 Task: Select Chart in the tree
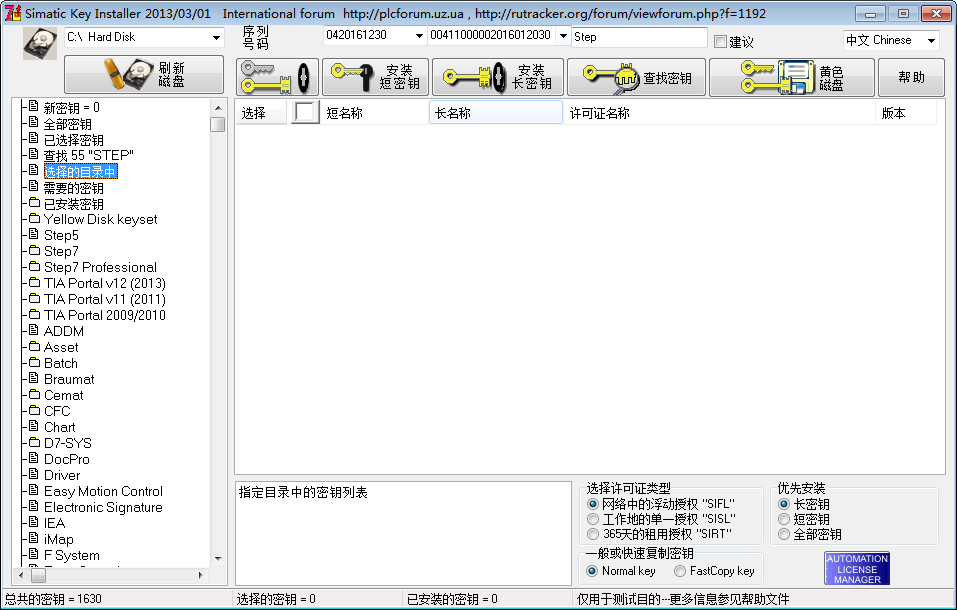[59, 427]
